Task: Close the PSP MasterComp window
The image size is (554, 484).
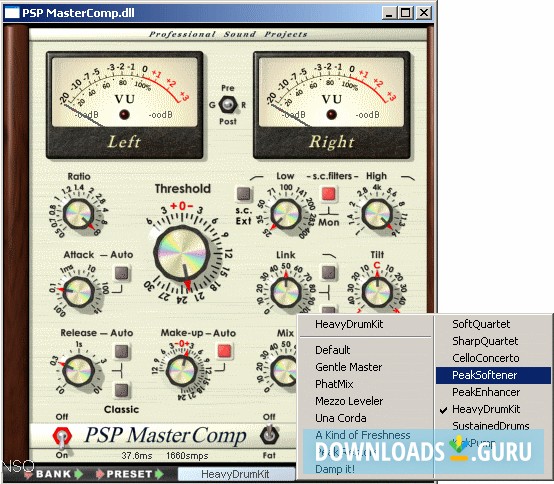Action: pyautogui.click(x=423, y=13)
